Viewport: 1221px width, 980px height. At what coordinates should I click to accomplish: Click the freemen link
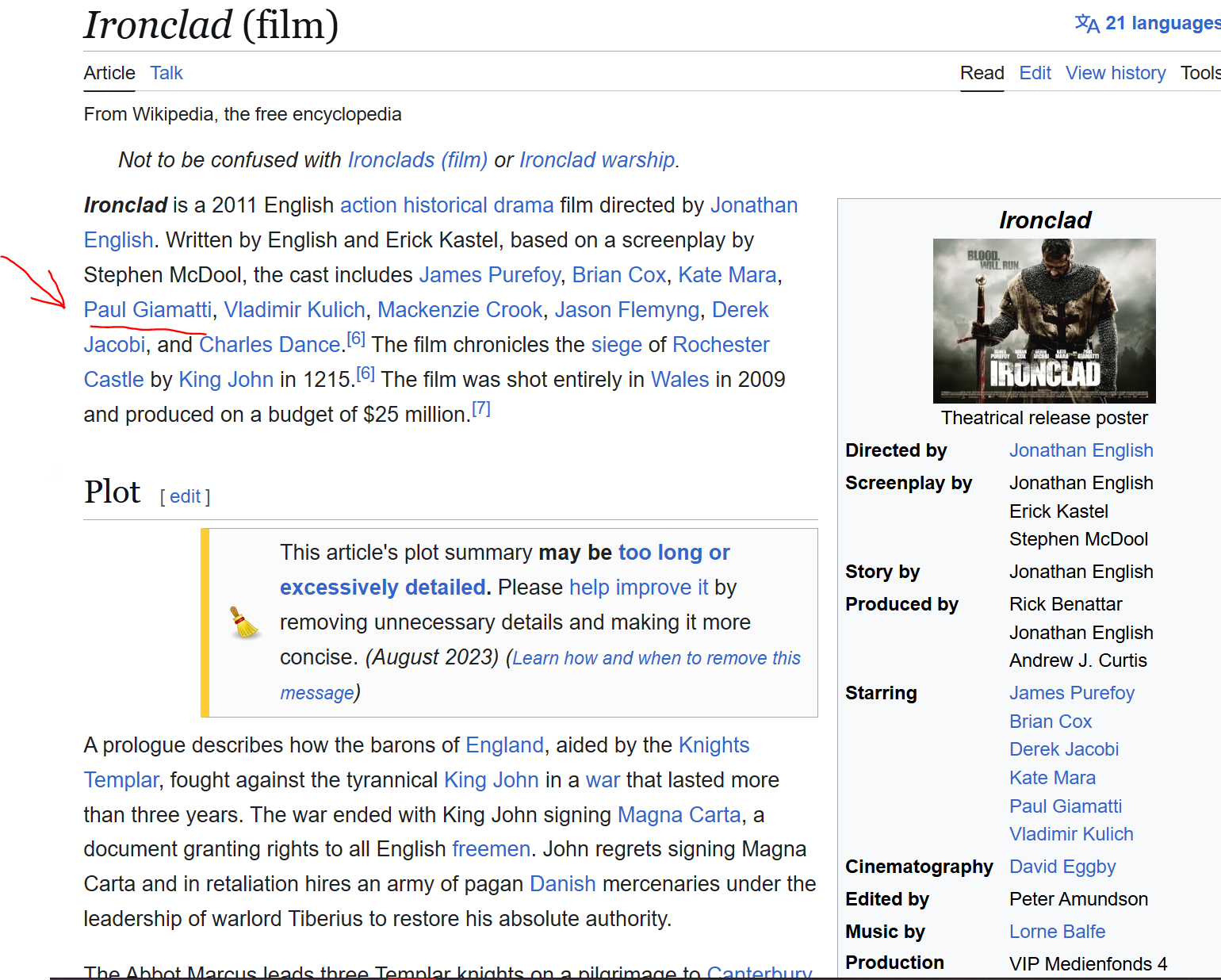(492, 849)
